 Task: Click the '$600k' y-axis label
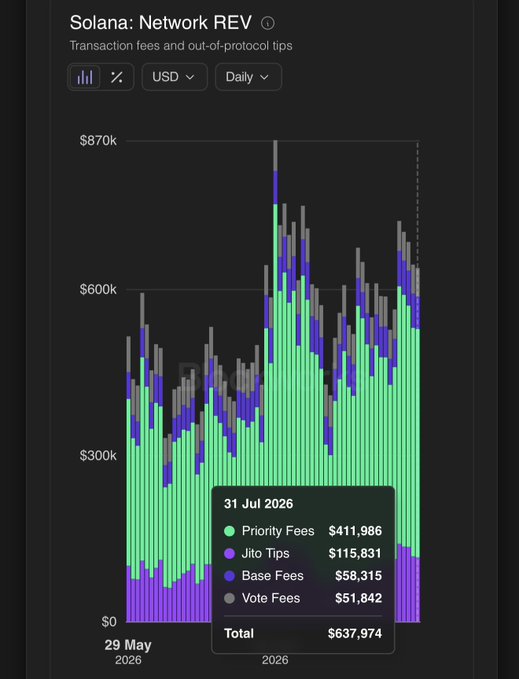point(98,289)
